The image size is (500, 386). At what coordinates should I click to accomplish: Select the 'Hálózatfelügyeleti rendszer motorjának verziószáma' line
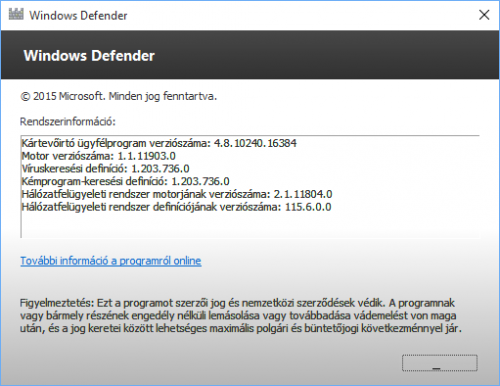pos(177,194)
